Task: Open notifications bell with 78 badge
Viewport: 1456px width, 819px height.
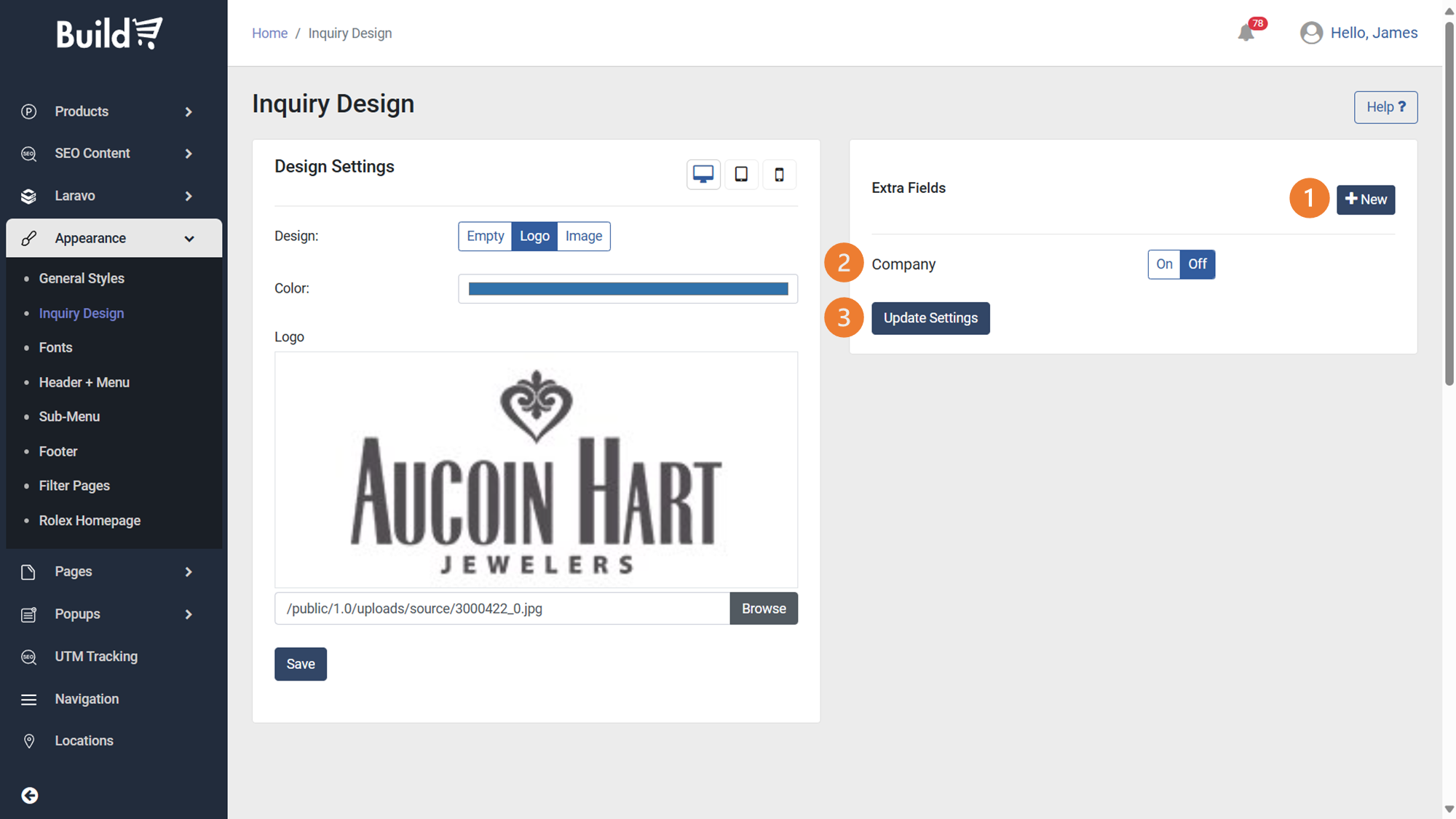Action: coord(1246,33)
